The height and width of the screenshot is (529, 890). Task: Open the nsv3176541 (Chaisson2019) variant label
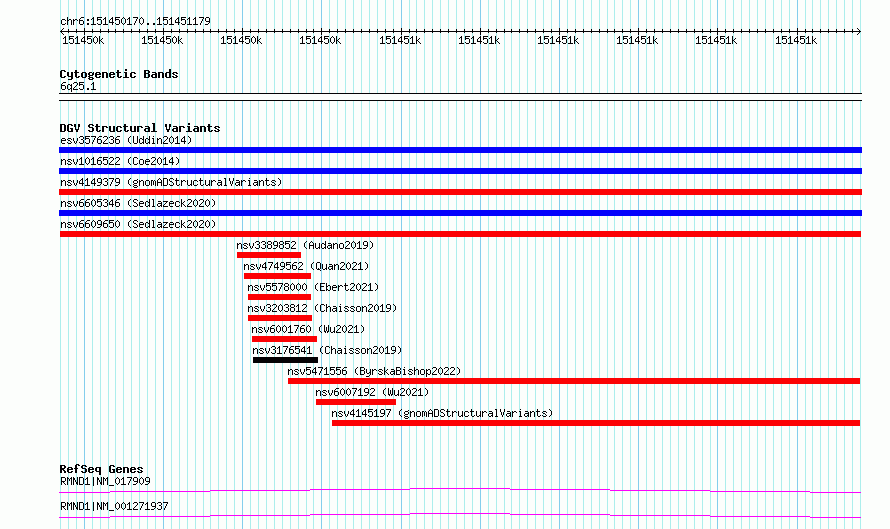tap(327, 350)
